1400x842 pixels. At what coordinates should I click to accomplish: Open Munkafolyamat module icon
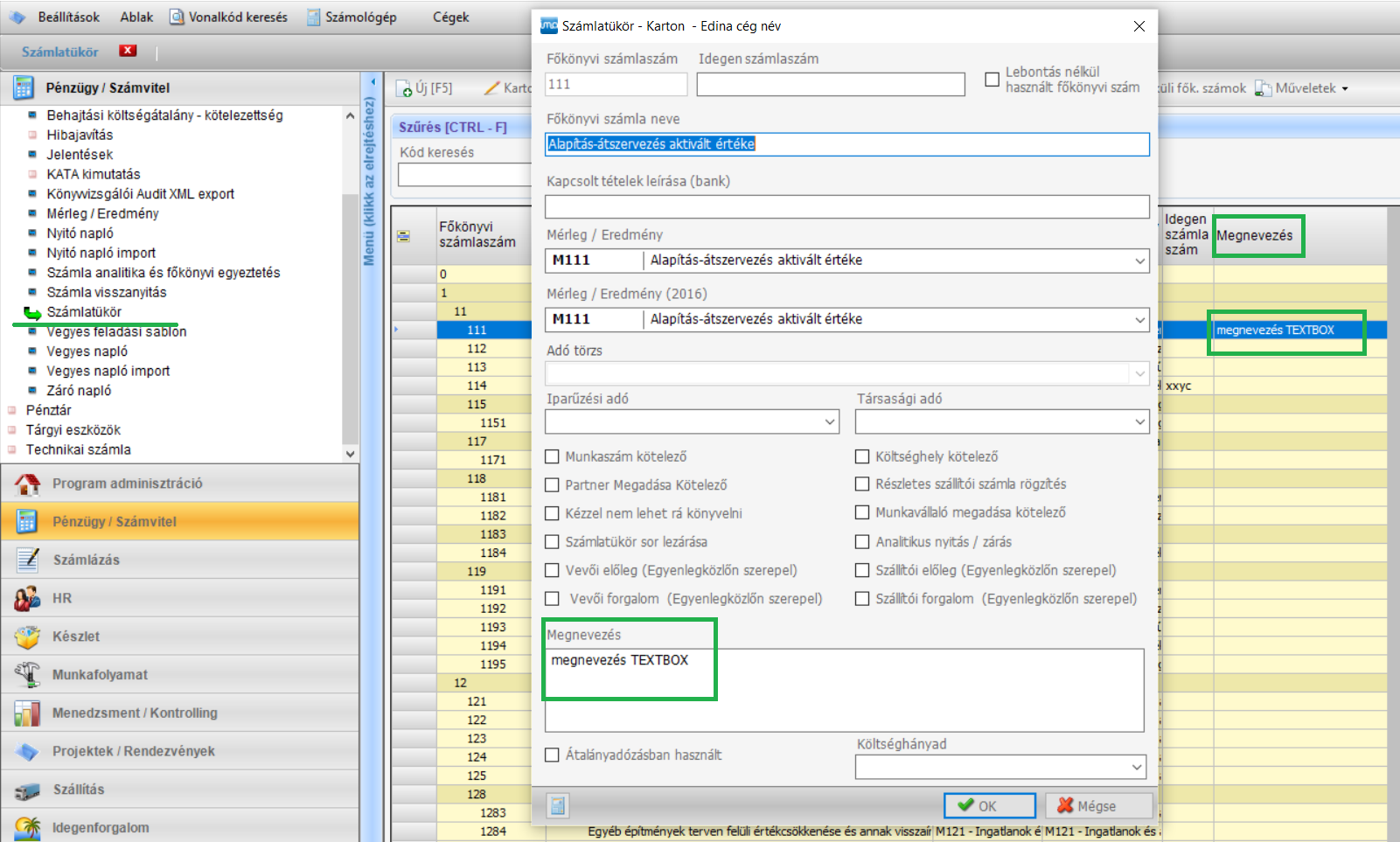pos(27,674)
